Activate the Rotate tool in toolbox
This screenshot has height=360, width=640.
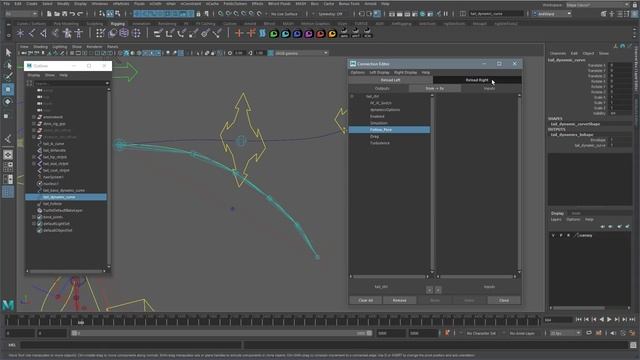[8, 102]
